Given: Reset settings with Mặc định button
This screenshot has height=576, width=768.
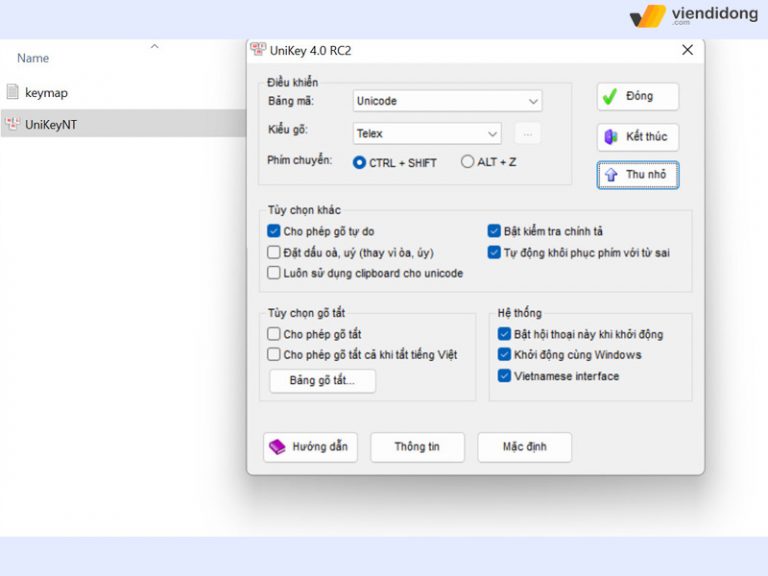Looking at the screenshot, I should (525, 447).
